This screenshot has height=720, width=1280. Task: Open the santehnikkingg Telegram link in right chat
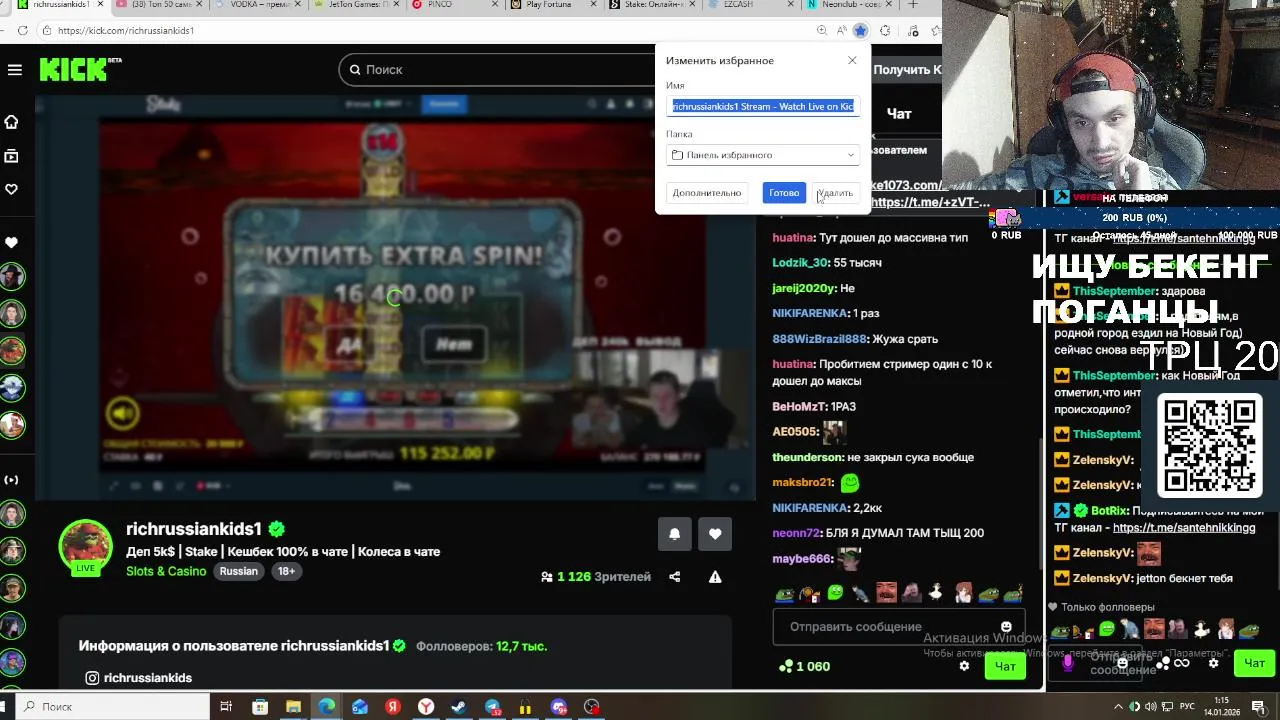coord(1184,528)
